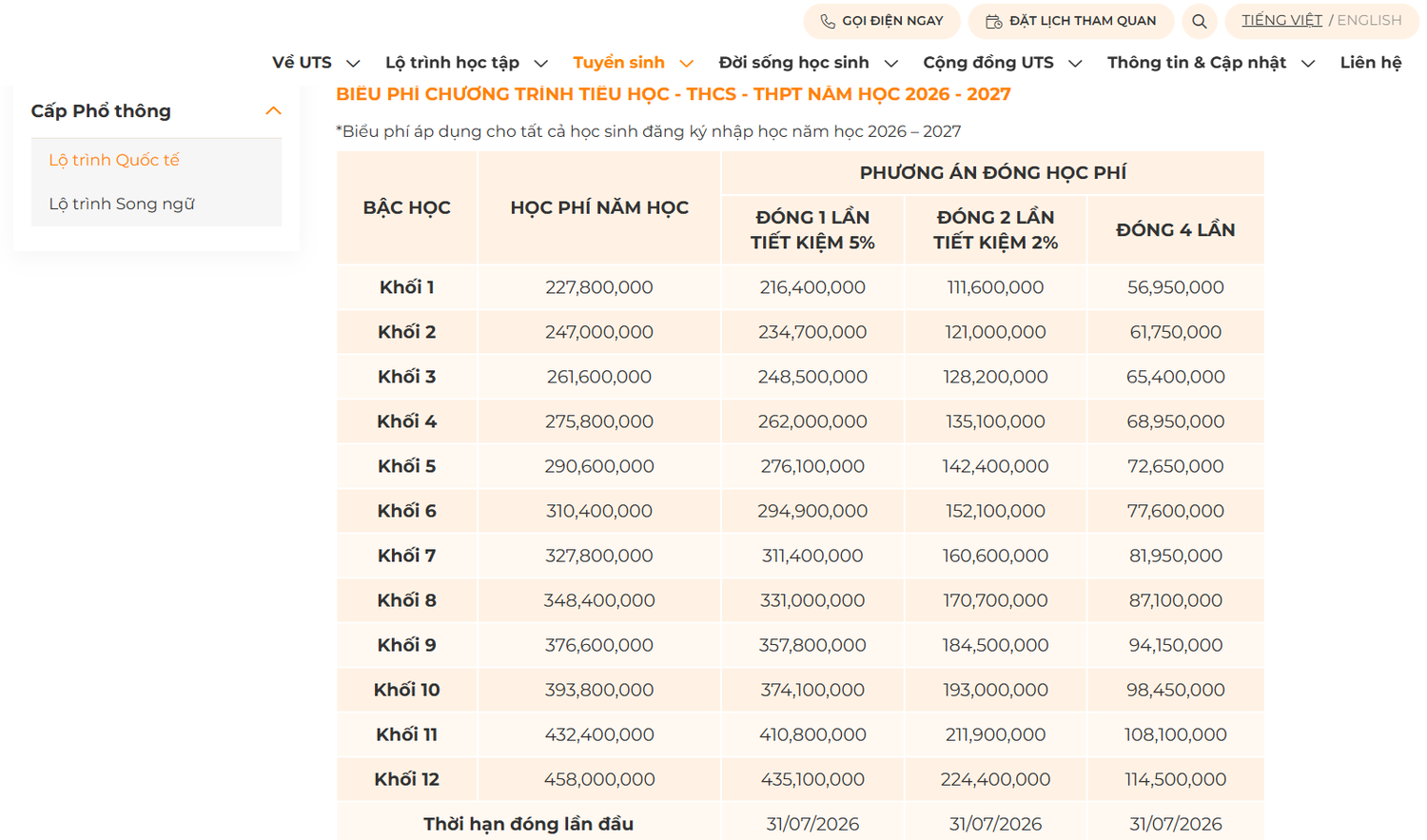This screenshot has width=1427, height=840.
Task: Click the ĐÓNG 1 LẦN TIẾT KIỆM 5% header
Action: (x=812, y=230)
